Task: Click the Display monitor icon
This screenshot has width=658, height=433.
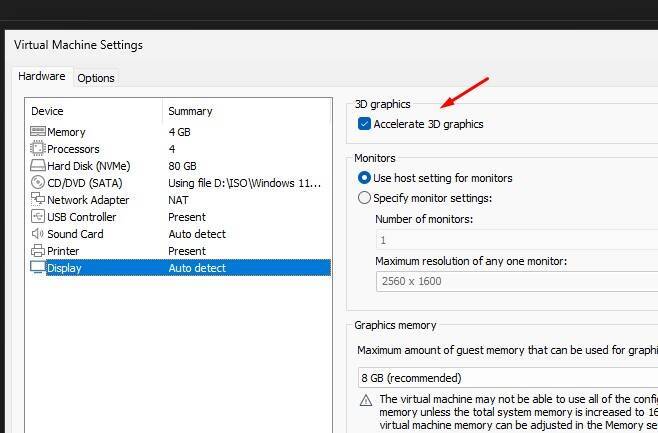Action: (x=38, y=267)
